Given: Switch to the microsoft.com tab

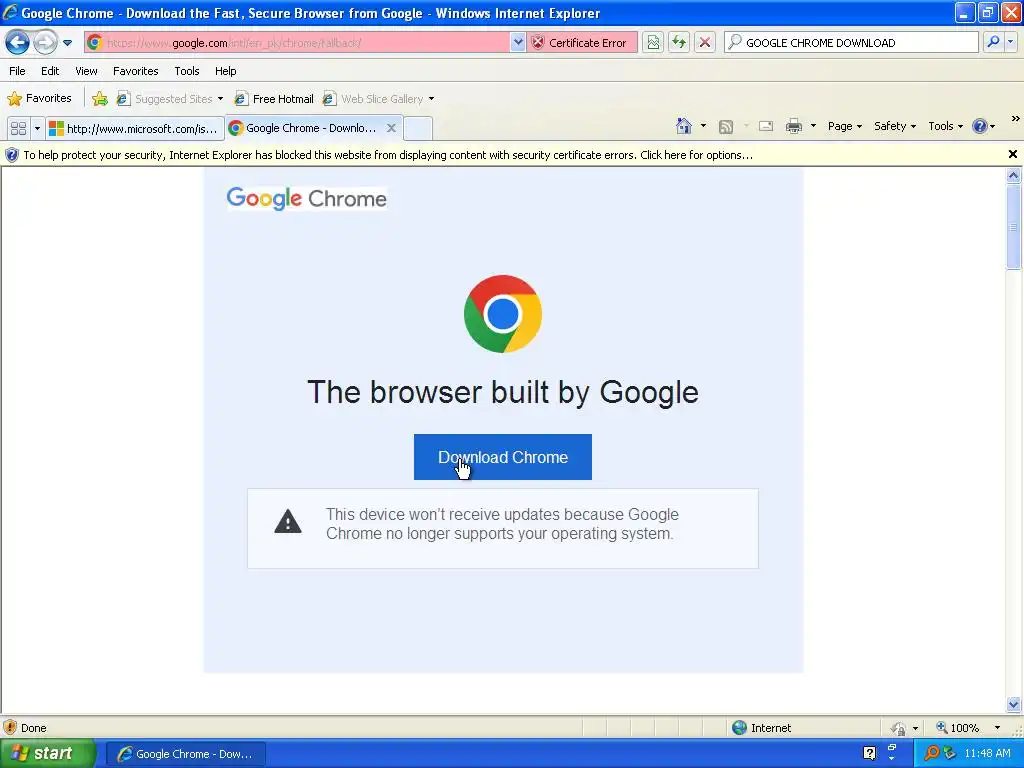Looking at the screenshot, I should 135,129.
